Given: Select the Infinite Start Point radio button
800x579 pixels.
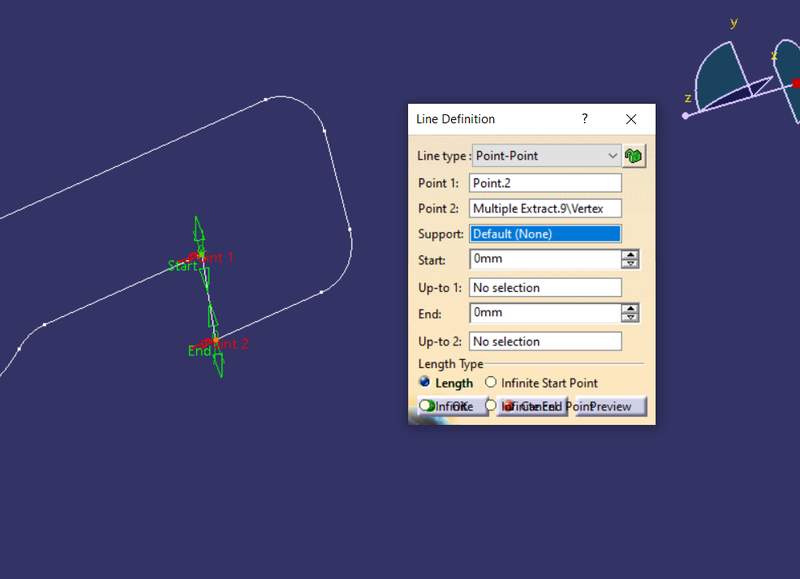Looking at the screenshot, I should pos(491,382).
